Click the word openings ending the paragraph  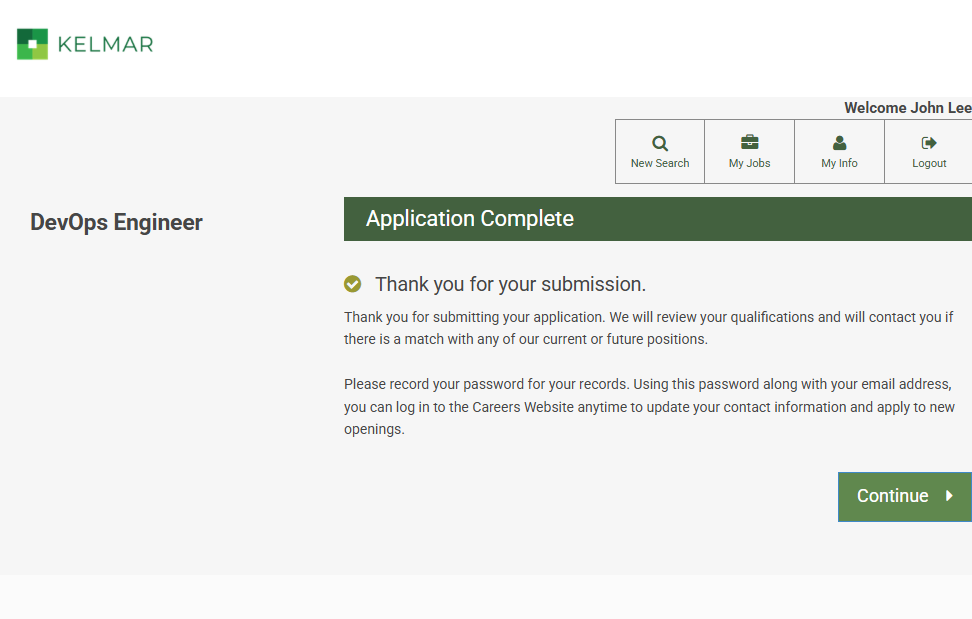[374, 430]
